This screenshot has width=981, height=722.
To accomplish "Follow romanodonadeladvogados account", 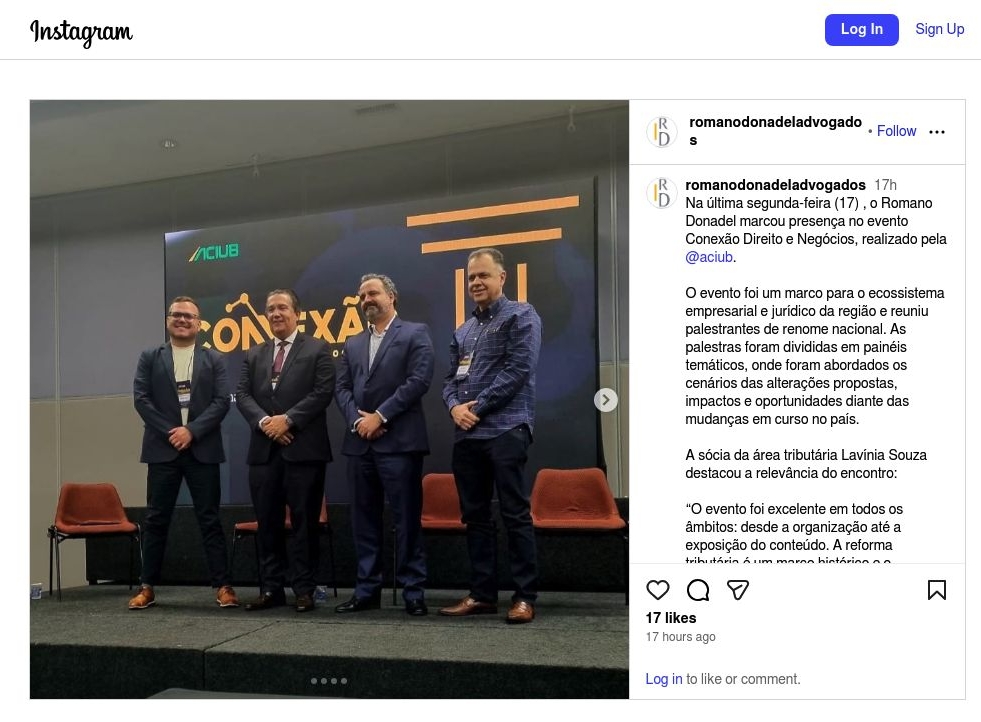I will coord(896,131).
